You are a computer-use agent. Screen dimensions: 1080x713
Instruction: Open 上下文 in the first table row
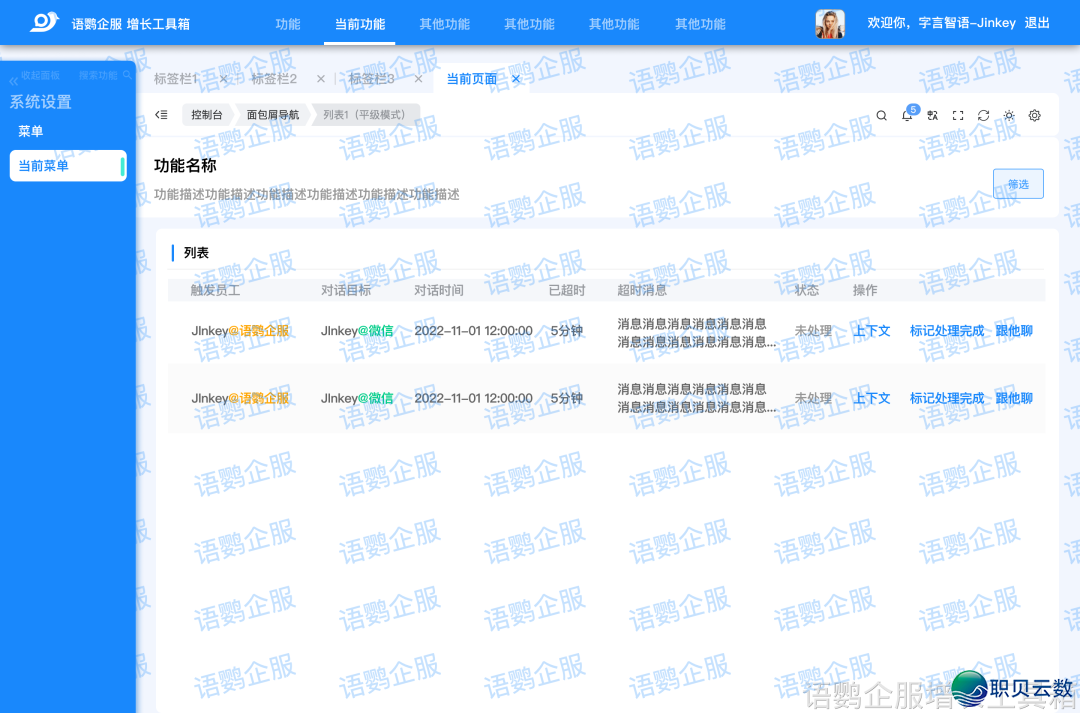tap(872, 331)
